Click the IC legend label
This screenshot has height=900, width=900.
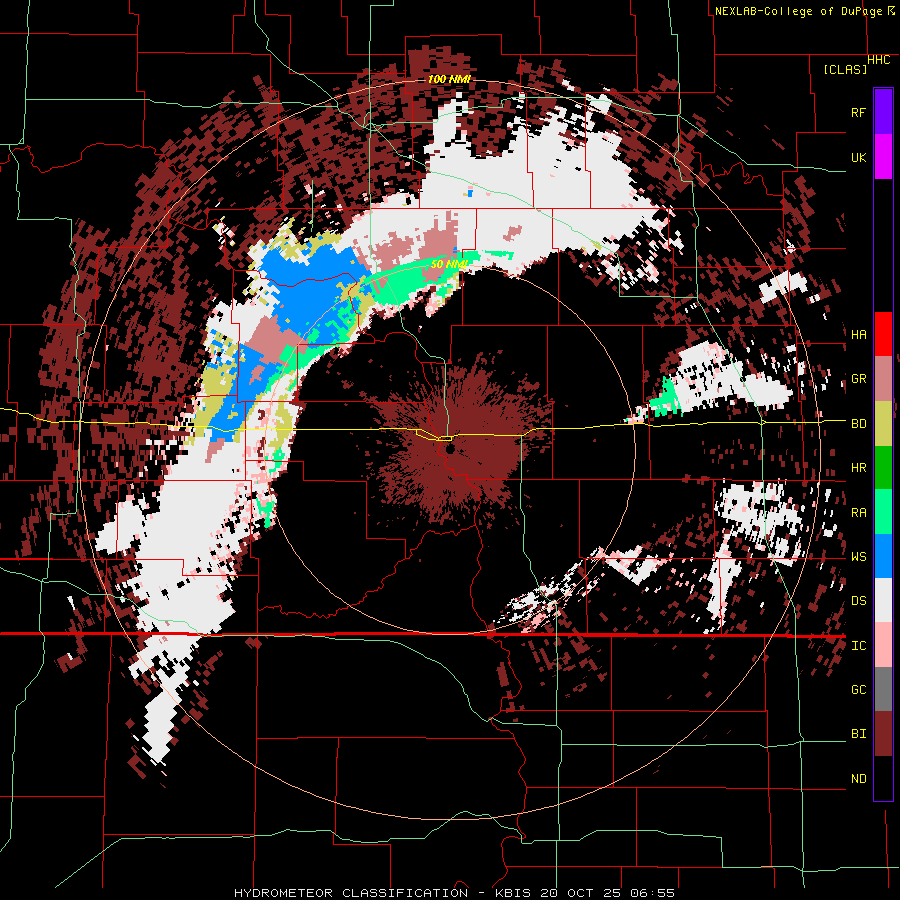tap(859, 646)
